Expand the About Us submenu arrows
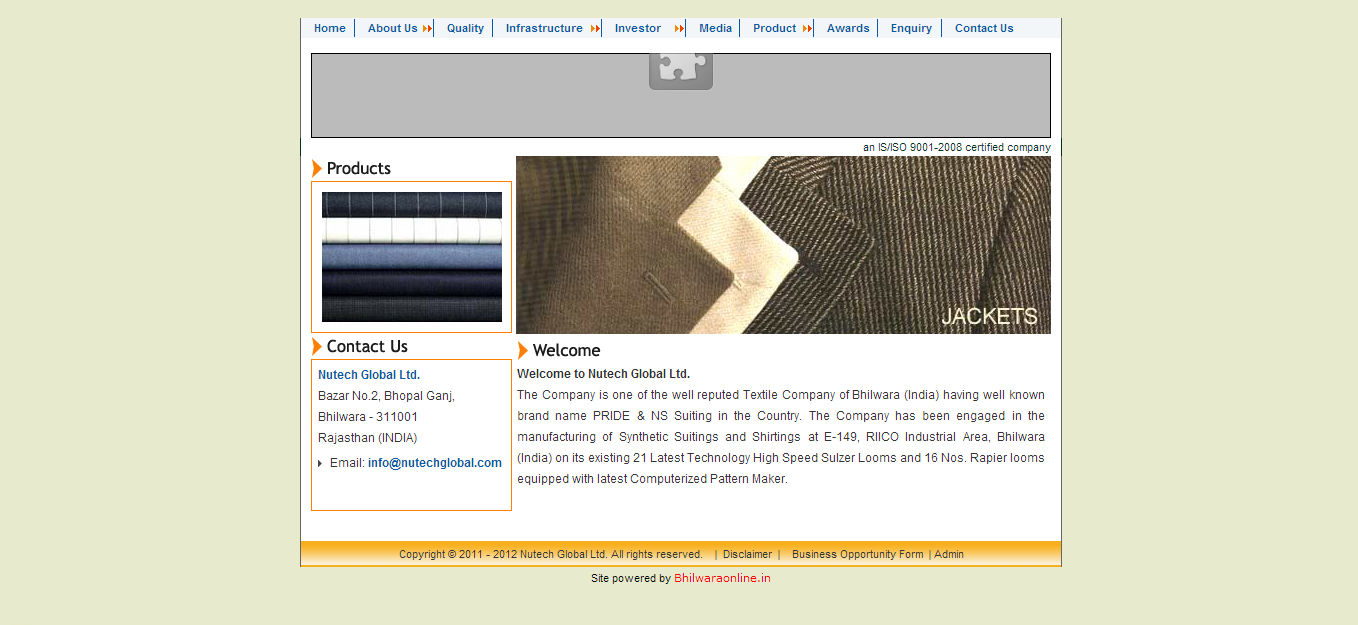The height and width of the screenshot is (625, 1358). point(428,29)
